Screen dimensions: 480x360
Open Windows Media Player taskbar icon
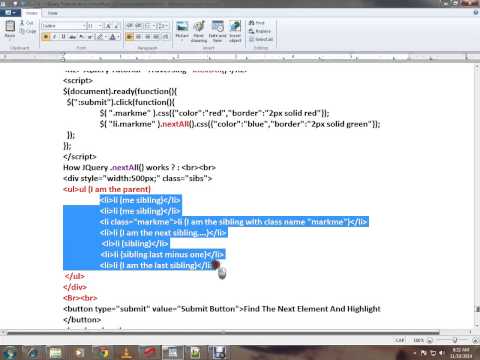tap(79, 353)
